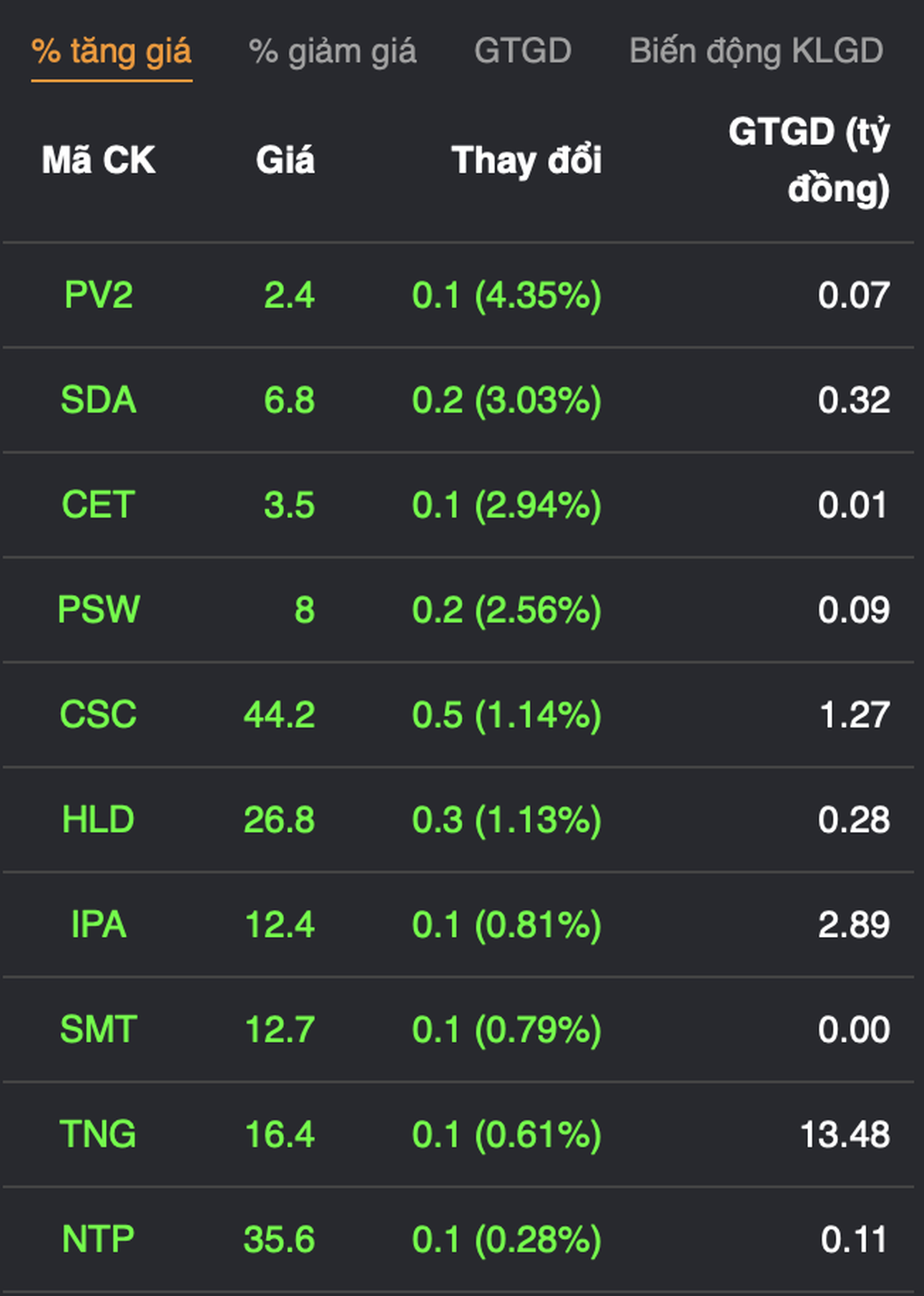Click the NTP stock symbol
Screen dimensions: 924x1296
[x=98, y=1240]
